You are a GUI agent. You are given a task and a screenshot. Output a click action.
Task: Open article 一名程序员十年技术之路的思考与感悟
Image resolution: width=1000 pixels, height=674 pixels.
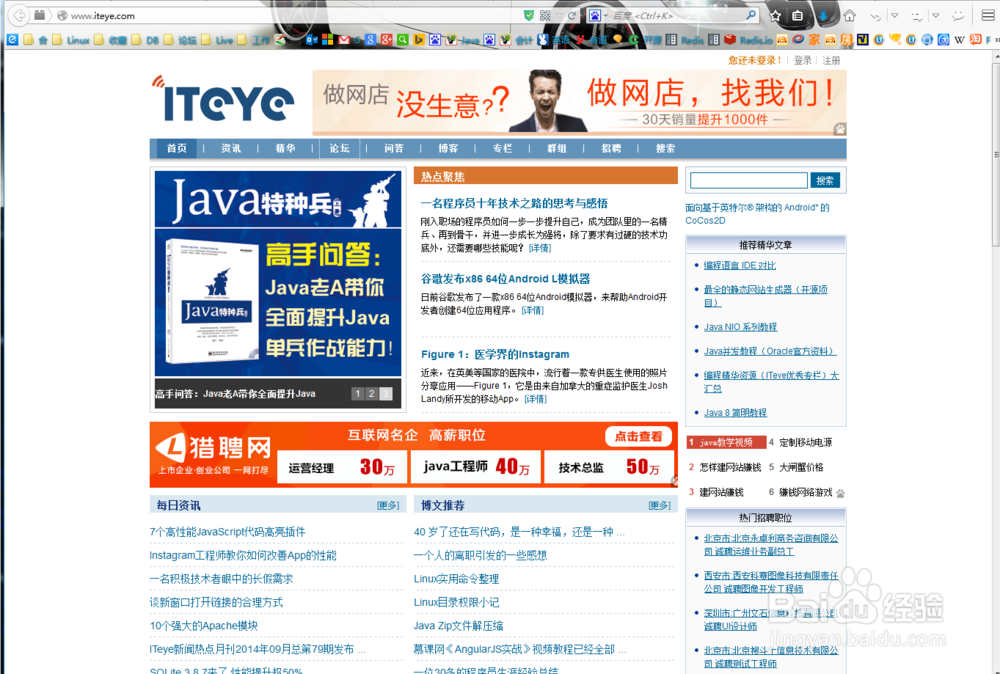pos(514,203)
